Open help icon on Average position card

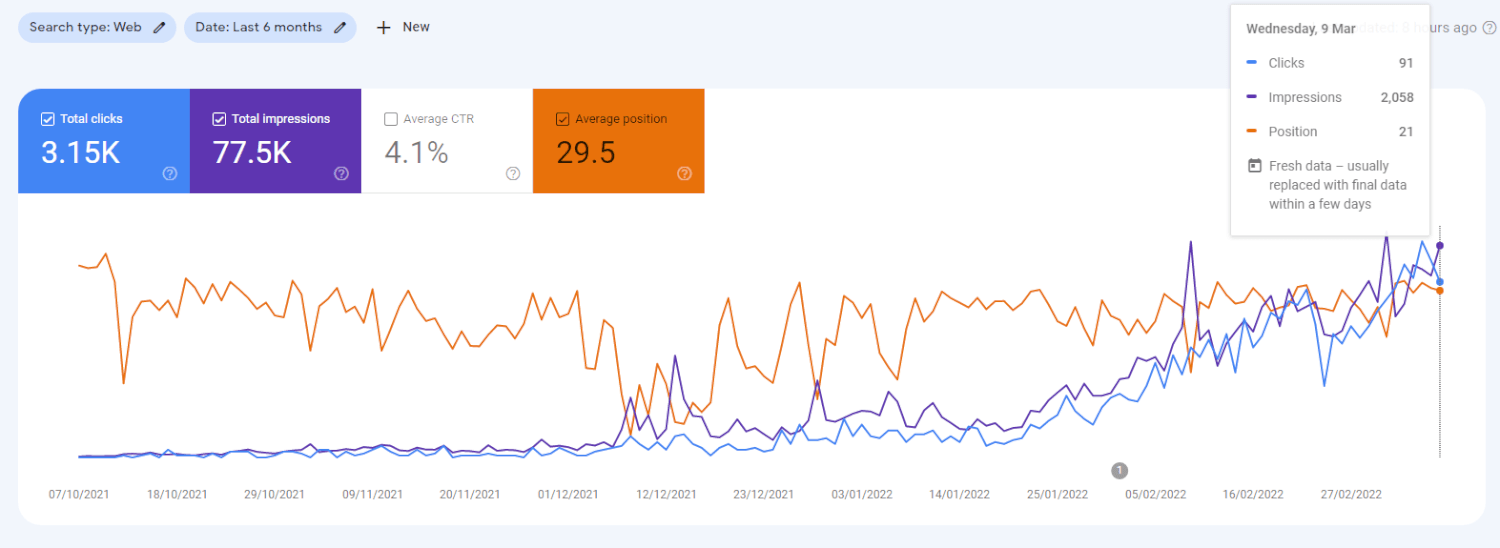pyautogui.click(x=684, y=173)
